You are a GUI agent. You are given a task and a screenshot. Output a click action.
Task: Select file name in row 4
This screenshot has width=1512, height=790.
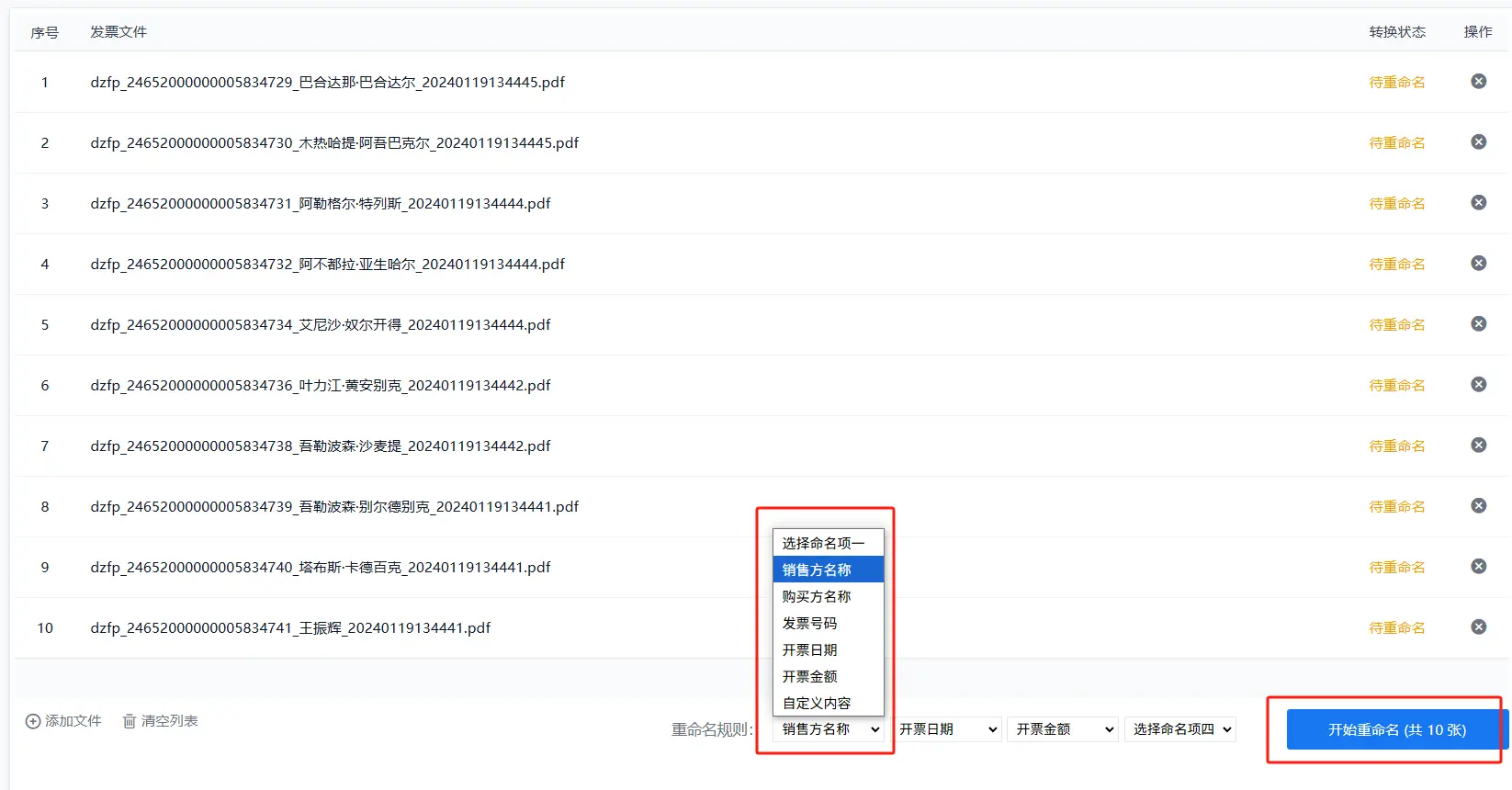click(327, 265)
